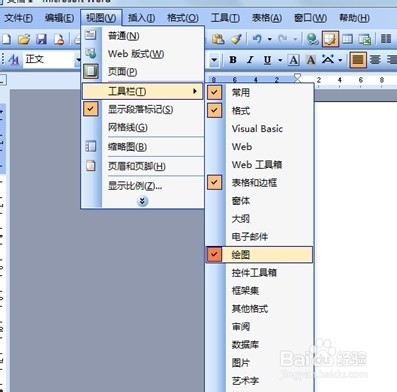
Task: Enable 控件工具箱 toolbar
Action: pos(260,273)
